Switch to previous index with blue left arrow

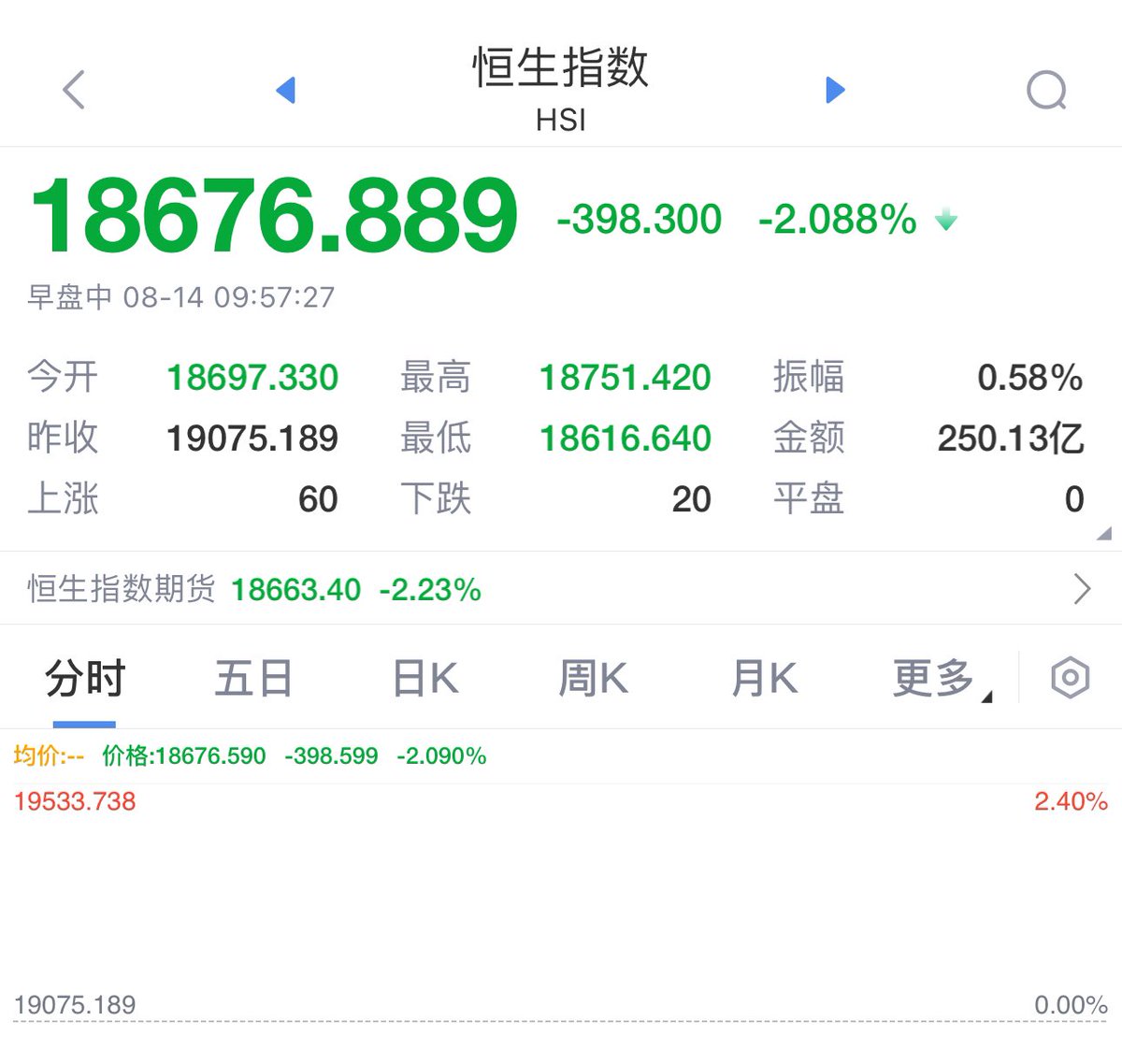[286, 90]
